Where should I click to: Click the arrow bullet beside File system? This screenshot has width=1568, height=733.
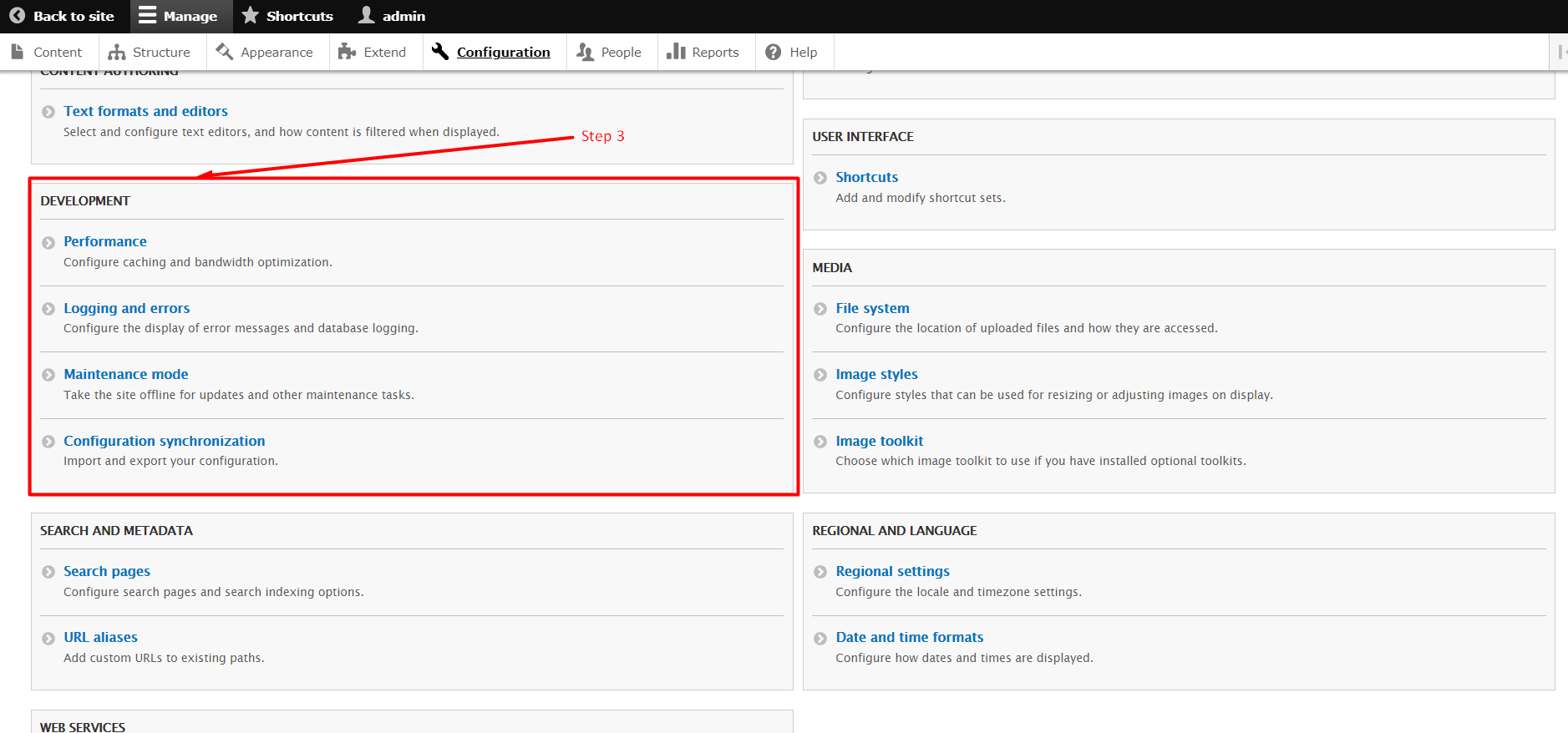tap(820, 309)
